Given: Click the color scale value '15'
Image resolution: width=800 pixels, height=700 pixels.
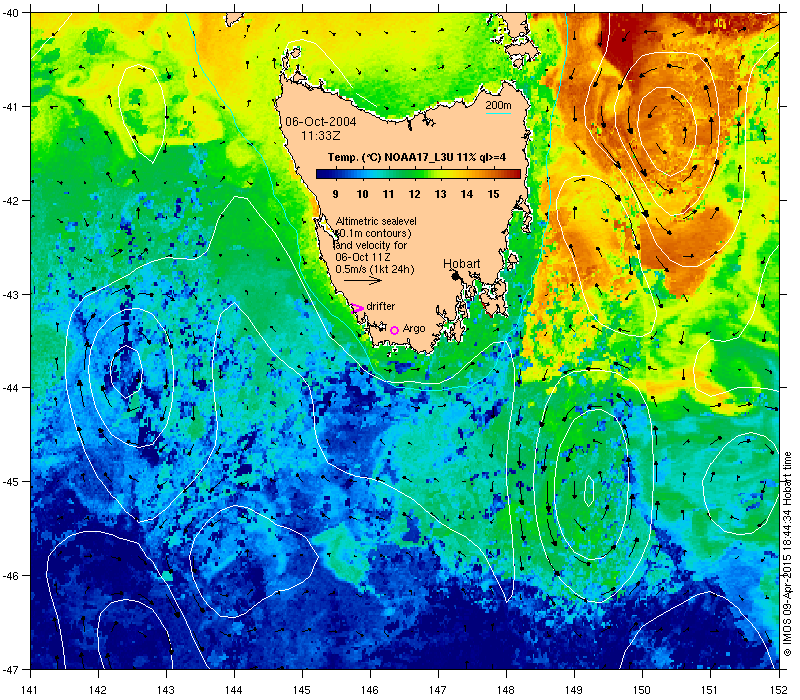Looking at the screenshot, I should pos(493,194).
